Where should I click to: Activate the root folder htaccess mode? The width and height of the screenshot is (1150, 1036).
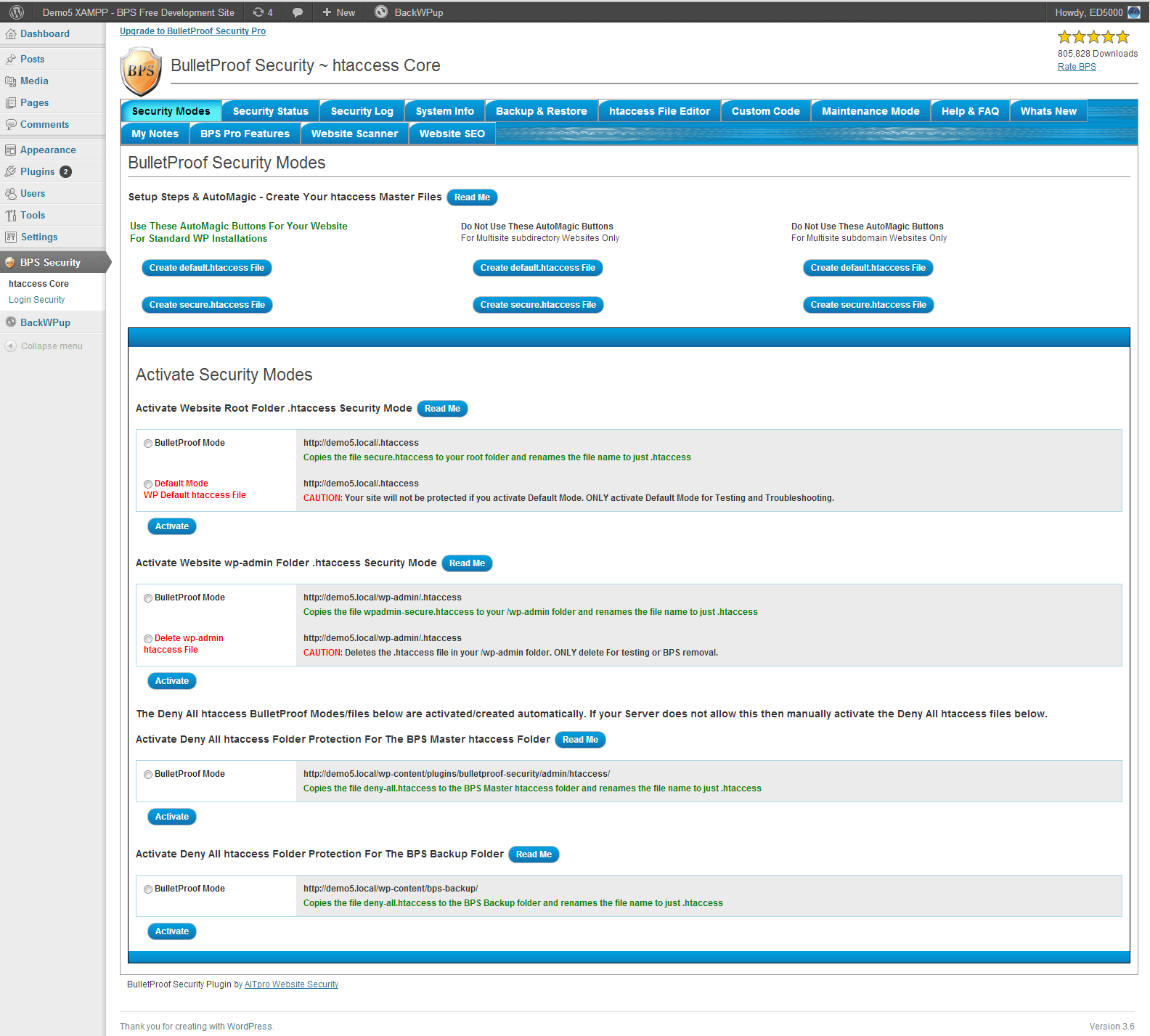[x=172, y=526]
